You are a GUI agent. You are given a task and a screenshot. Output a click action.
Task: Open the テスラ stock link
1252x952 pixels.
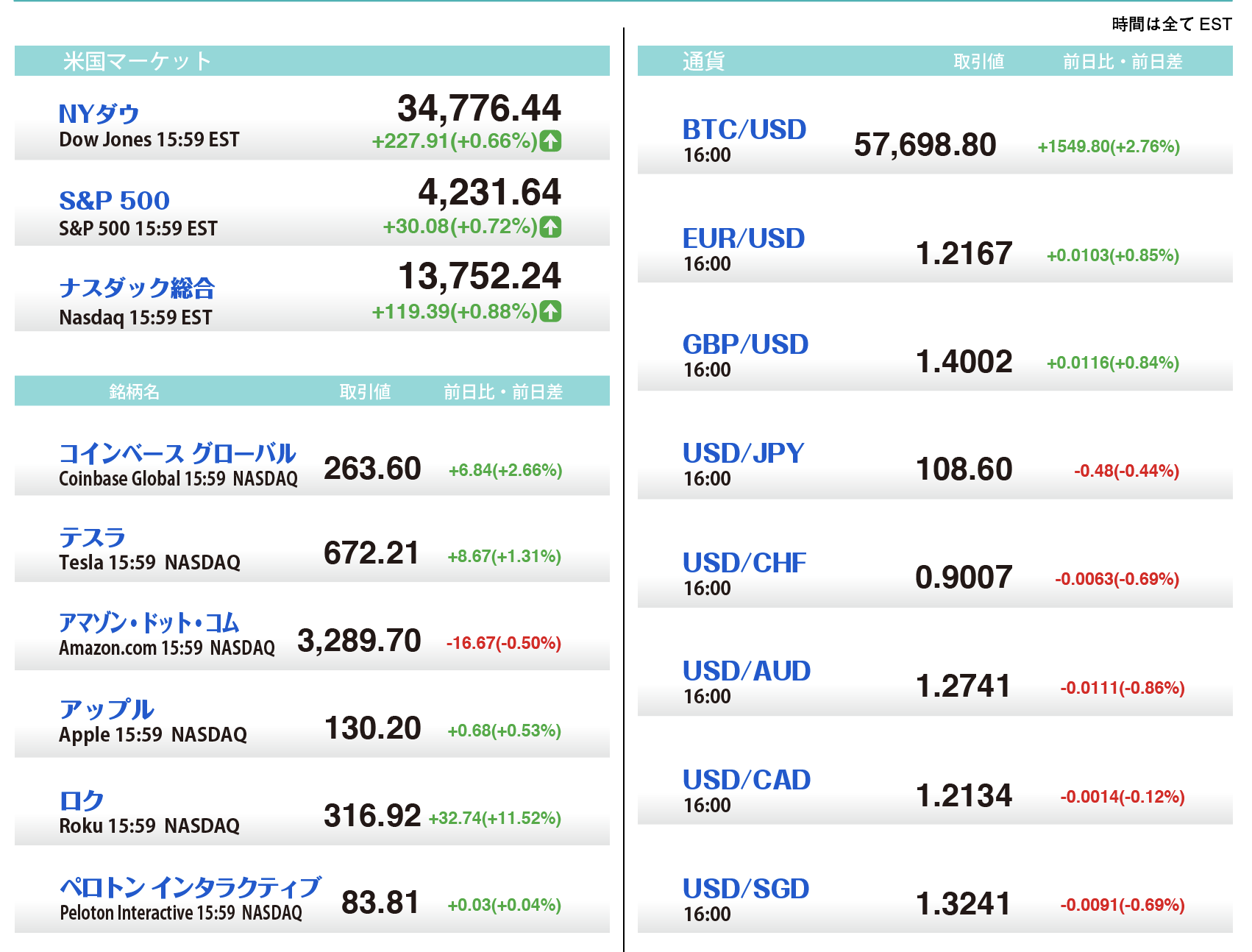92,538
